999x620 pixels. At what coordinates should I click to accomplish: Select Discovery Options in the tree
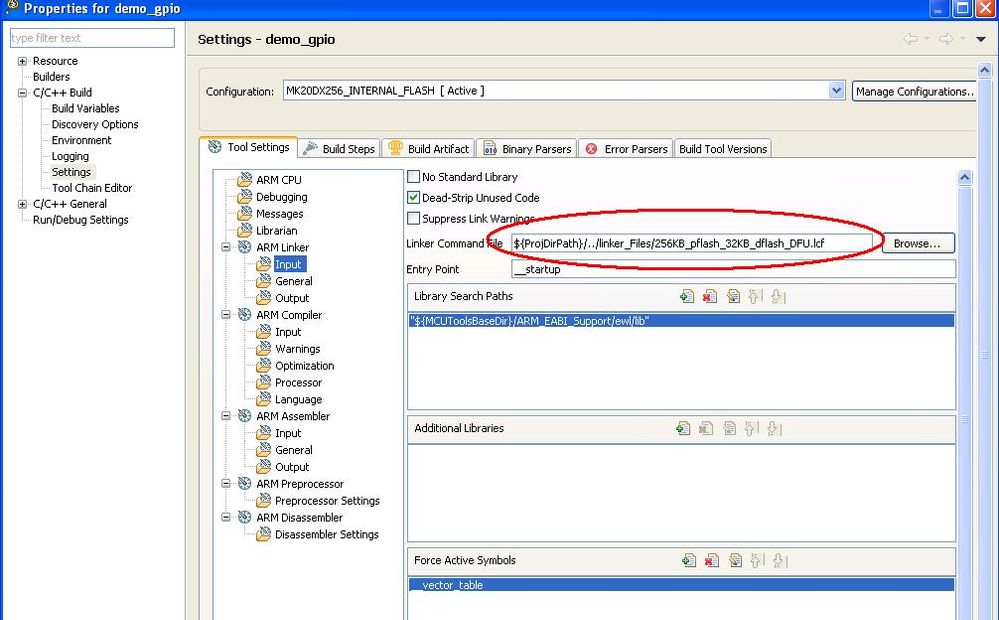click(x=95, y=124)
